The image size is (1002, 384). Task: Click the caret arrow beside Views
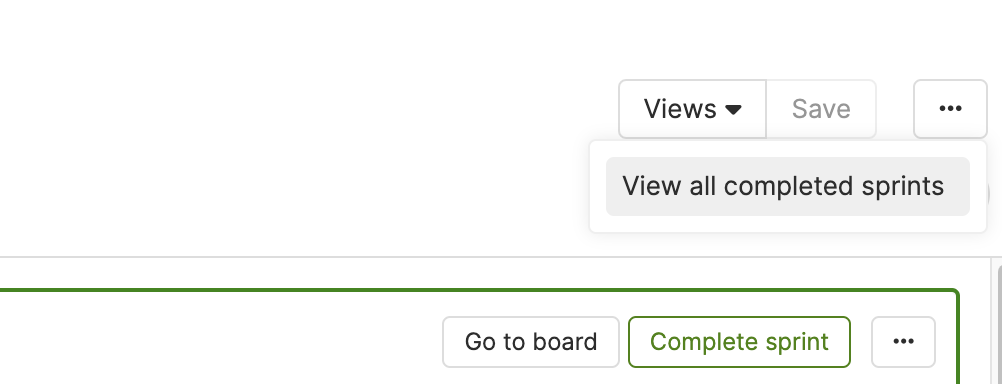(734, 110)
